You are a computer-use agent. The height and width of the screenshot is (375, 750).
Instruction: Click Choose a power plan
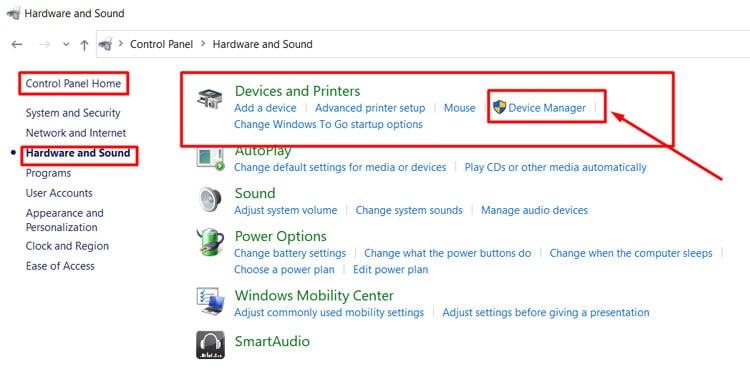coord(284,269)
